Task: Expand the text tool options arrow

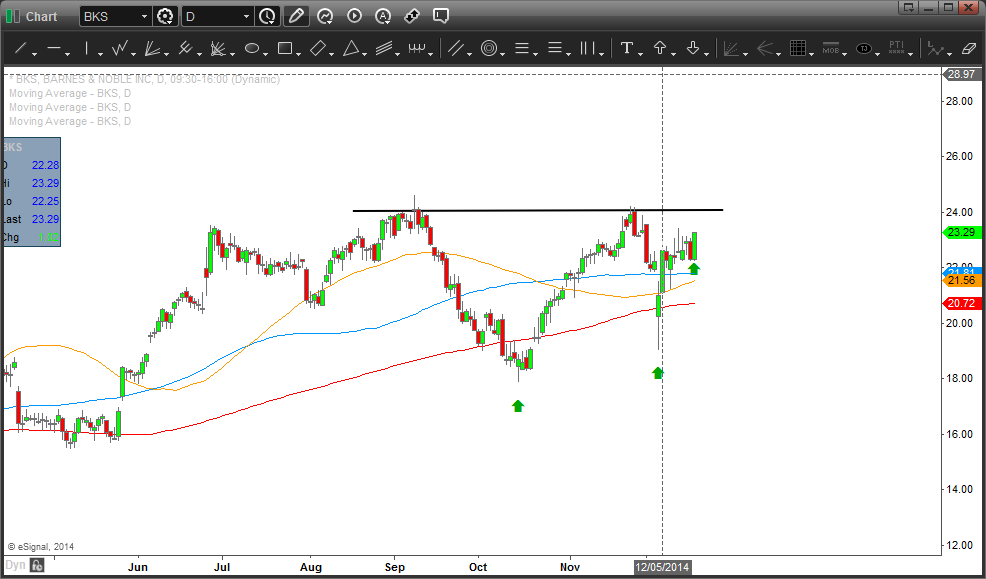Action: coord(640,53)
